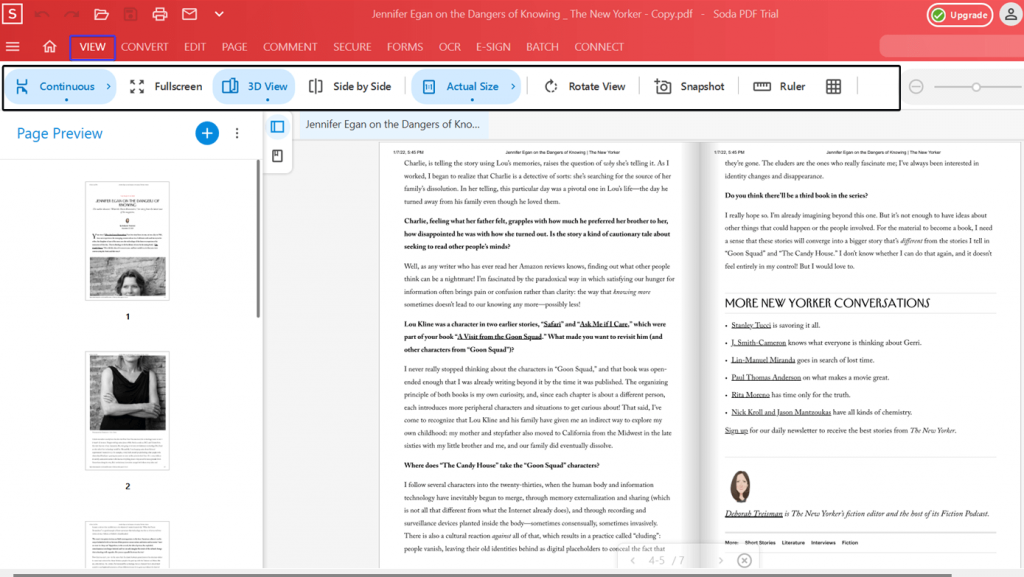Select the Jennifer Egan document tab
Screen dimensions: 1024x577
coord(392,124)
